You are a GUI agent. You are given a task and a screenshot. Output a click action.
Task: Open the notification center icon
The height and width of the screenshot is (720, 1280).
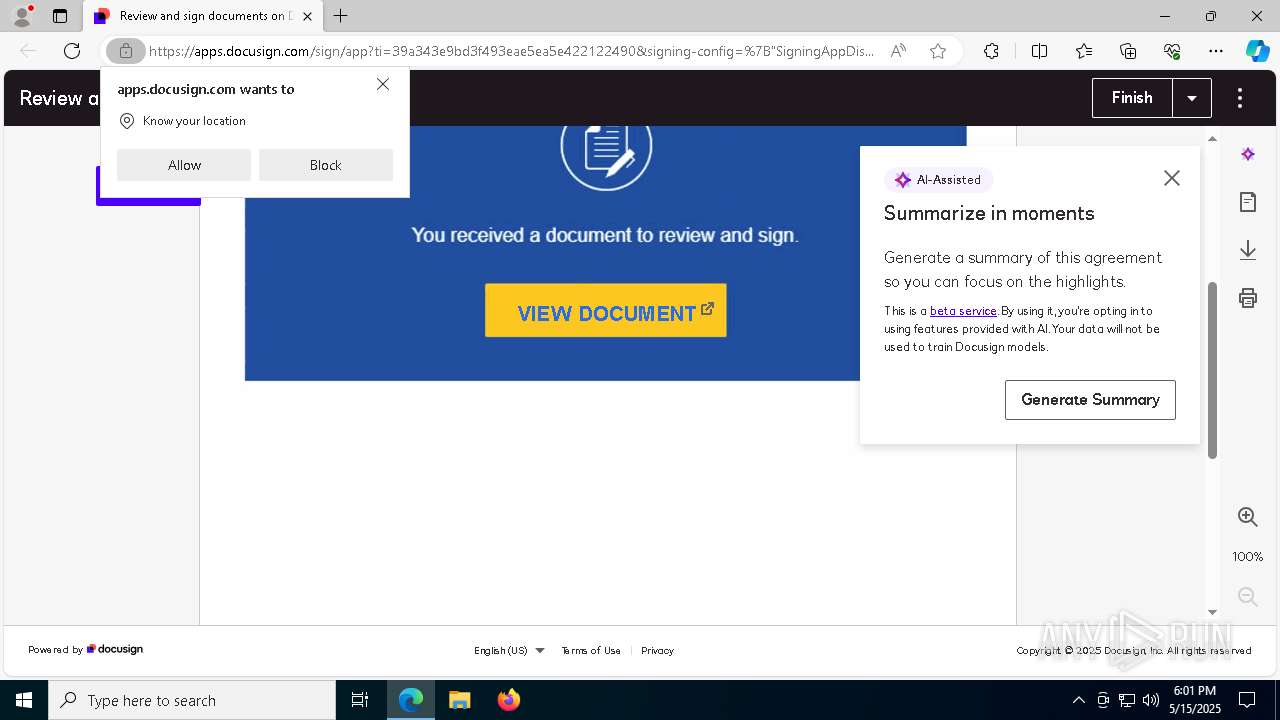[1247, 700]
